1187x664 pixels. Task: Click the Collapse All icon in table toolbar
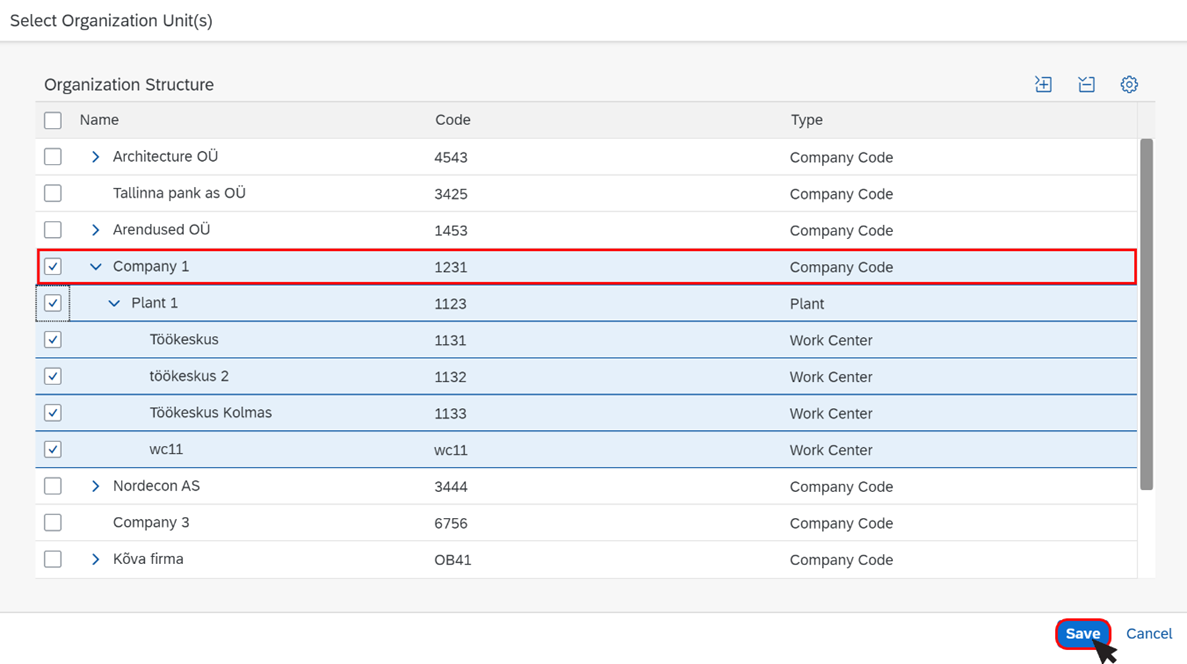1086,84
